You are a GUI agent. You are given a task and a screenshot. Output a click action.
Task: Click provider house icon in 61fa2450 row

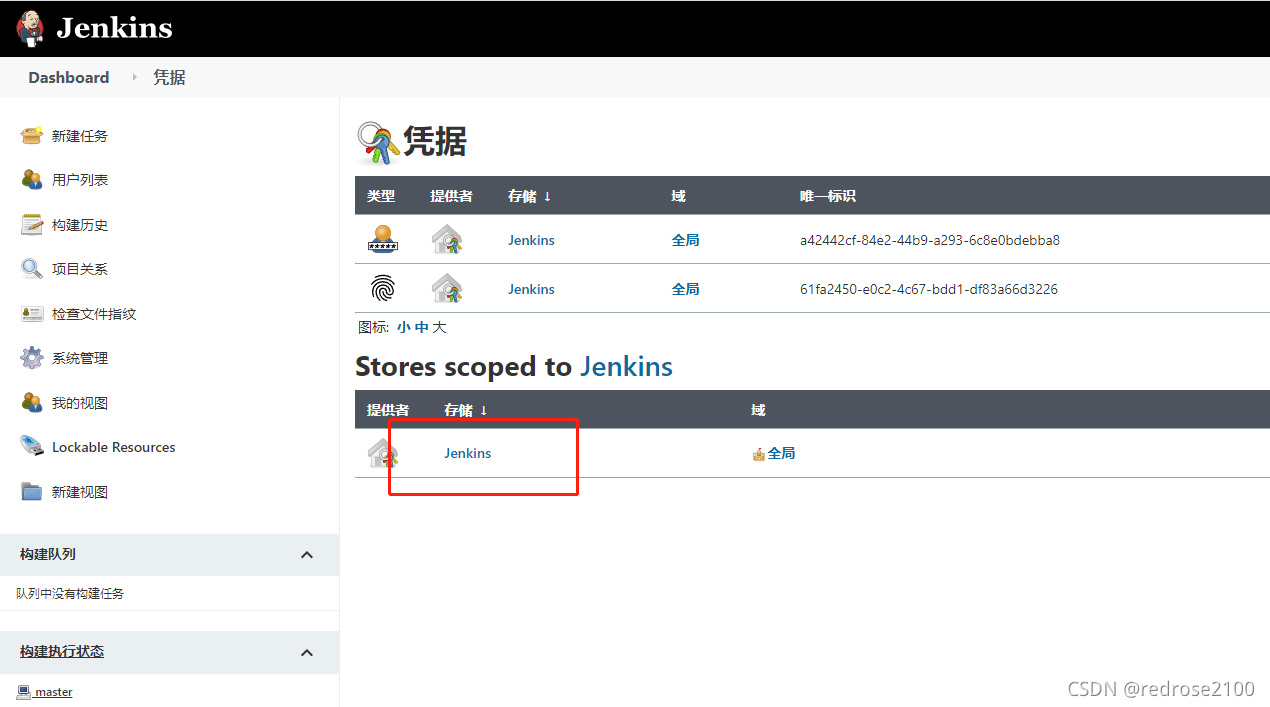click(x=446, y=289)
